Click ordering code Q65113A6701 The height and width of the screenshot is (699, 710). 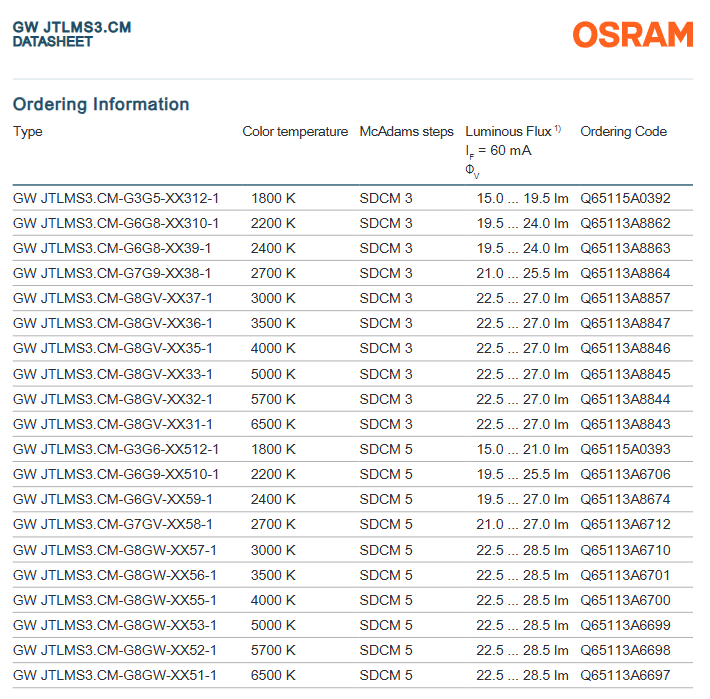[625, 575]
